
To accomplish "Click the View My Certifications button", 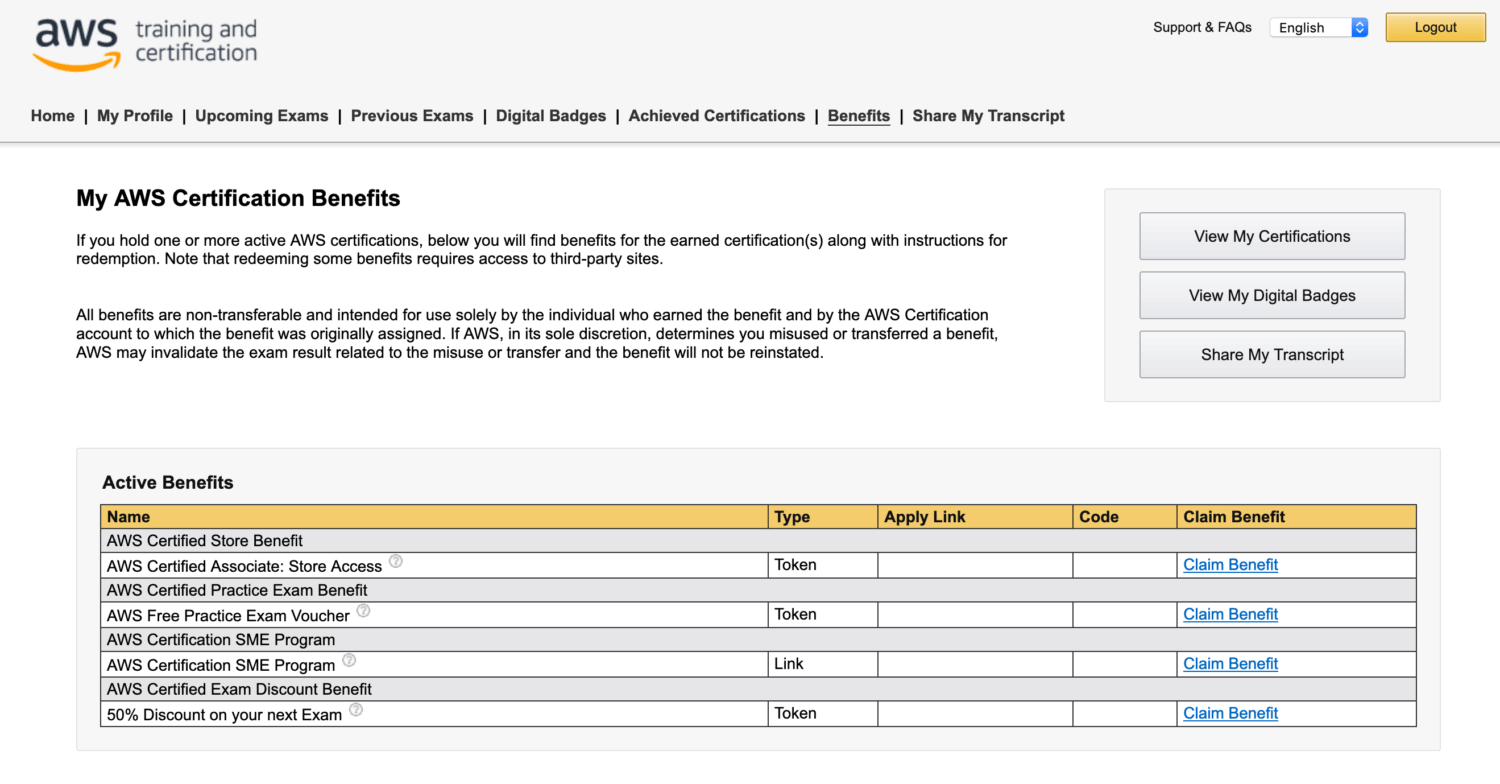I will coord(1272,236).
